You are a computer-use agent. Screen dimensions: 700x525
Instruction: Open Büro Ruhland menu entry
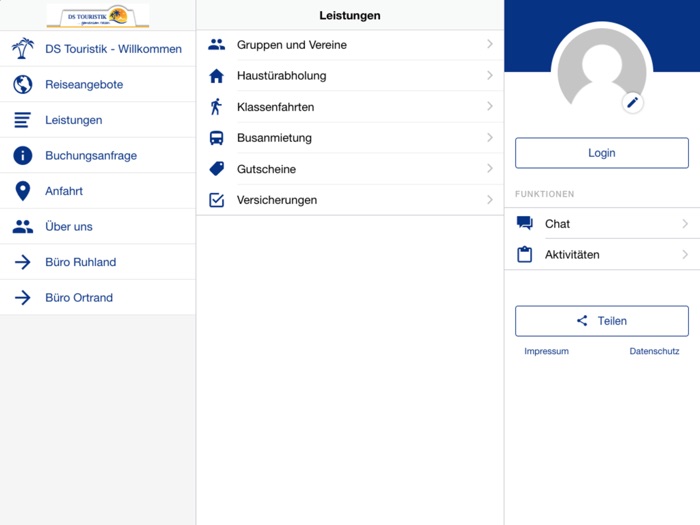click(80, 262)
